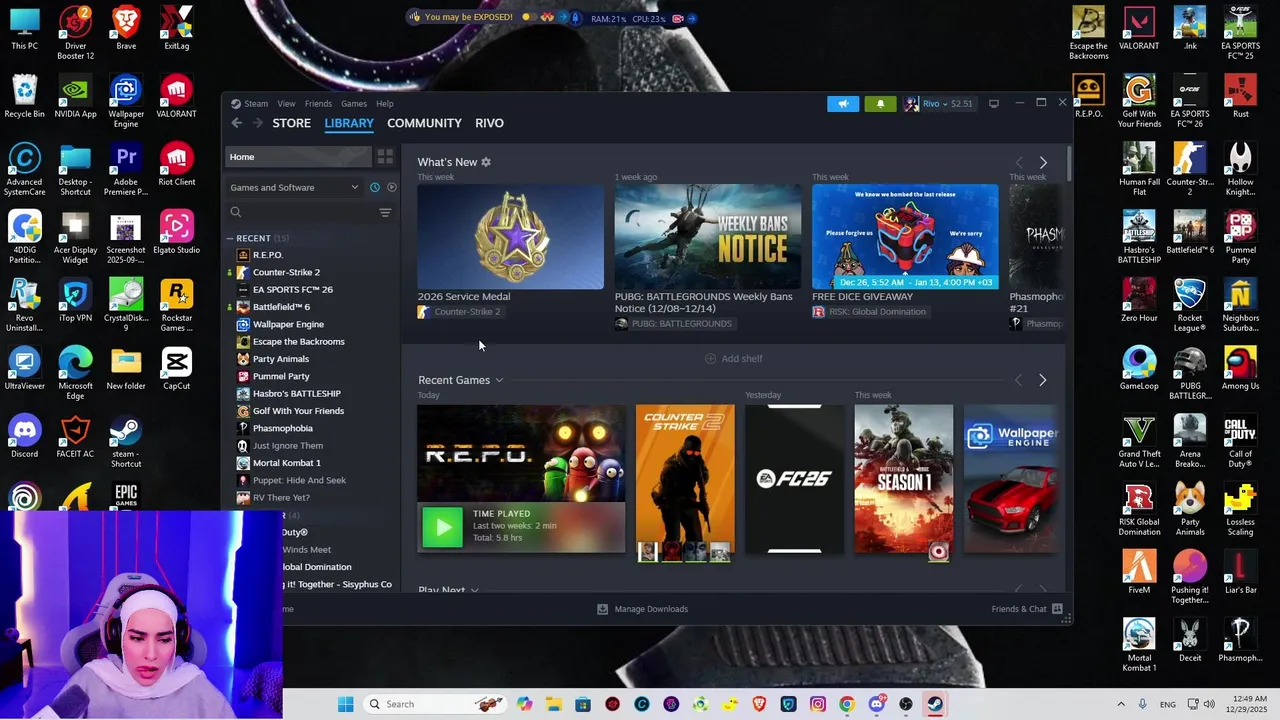
Task: Open Liar's Bar desktop icon
Action: coord(1240,571)
